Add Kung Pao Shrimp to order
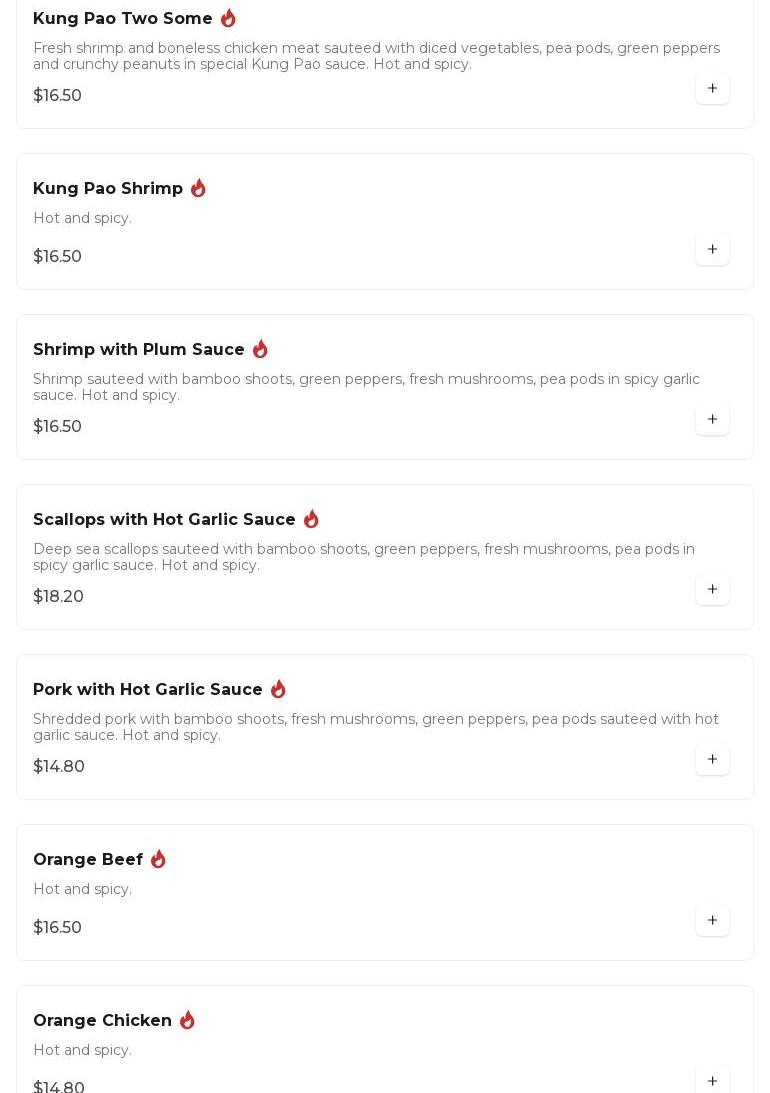Image resolution: width=770 pixels, height=1093 pixels. (712, 250)
